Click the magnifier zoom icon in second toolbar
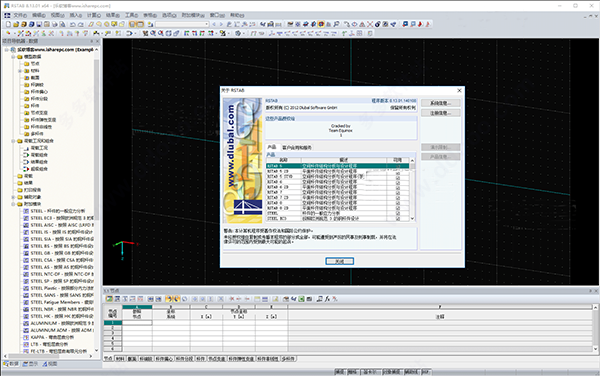This screenshot has height=376, width=600. (153, 33)
